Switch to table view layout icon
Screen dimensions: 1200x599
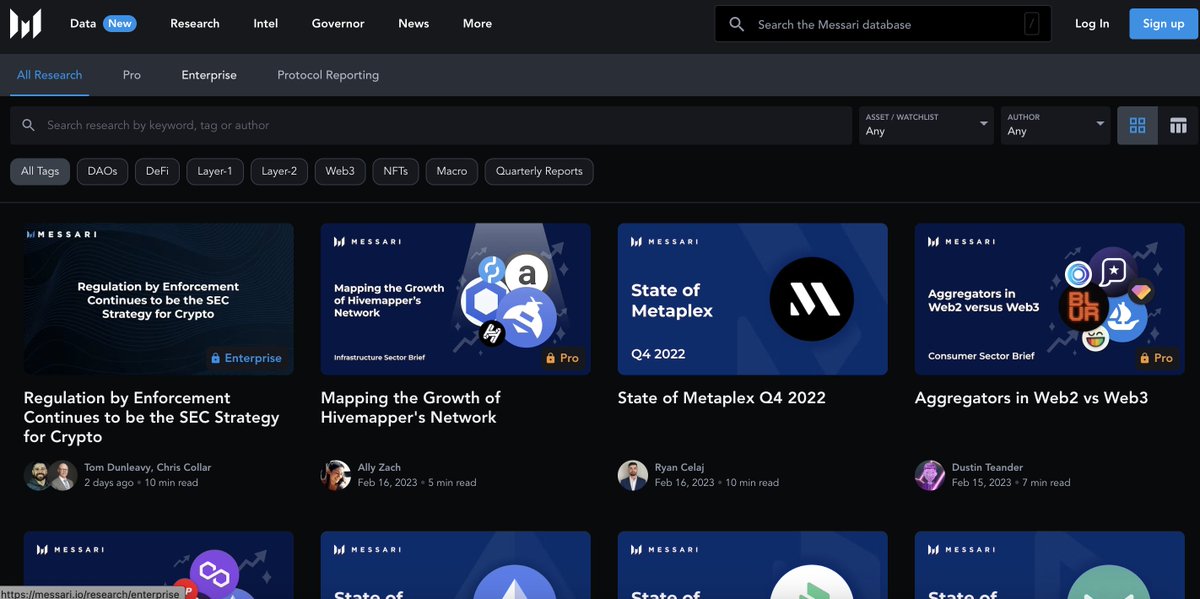(1178, 125)
